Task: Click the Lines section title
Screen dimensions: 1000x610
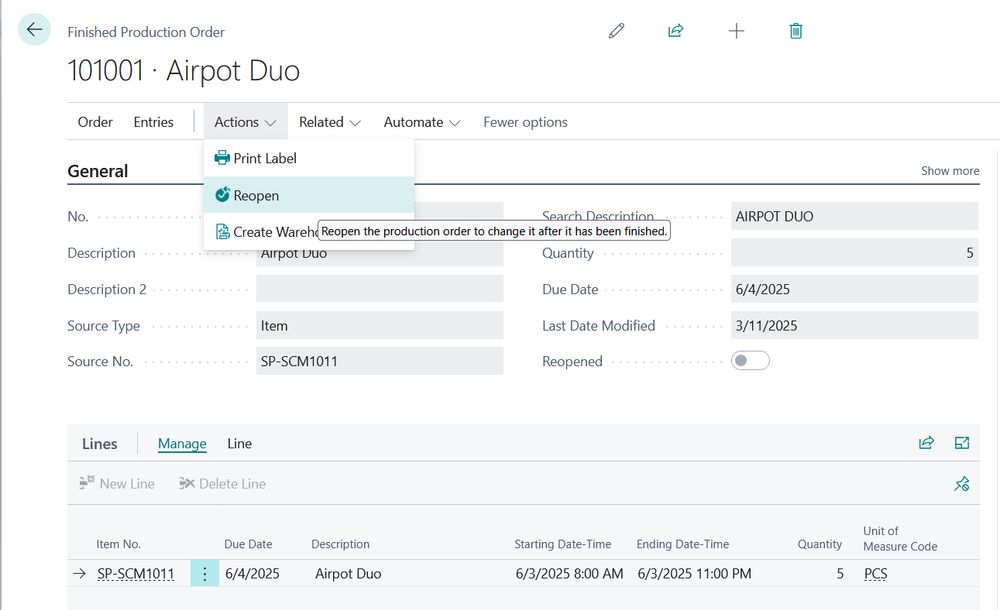Action: 99,443
